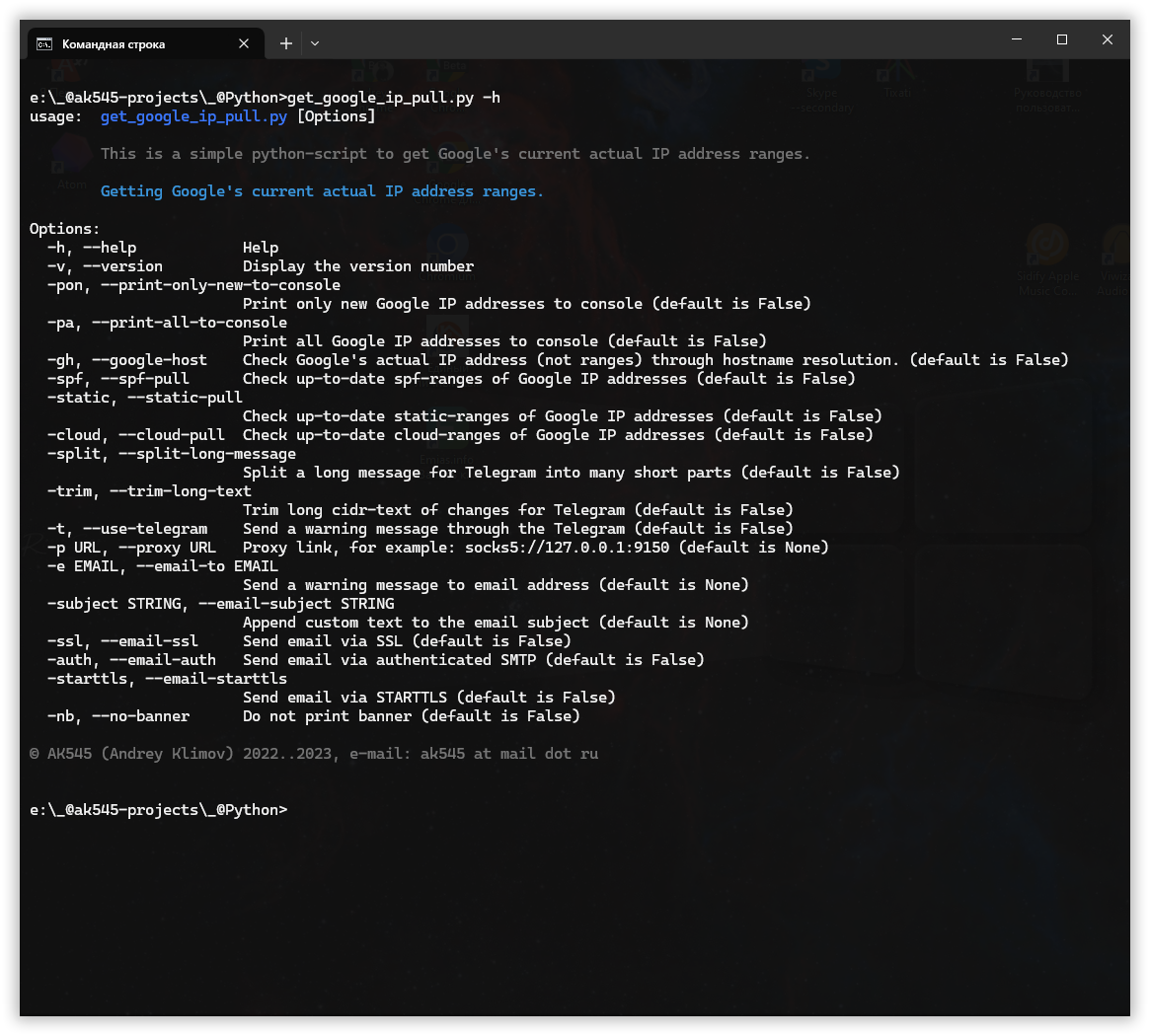Click the '-ssl, --email-ssl' option
The image size is (1150, 1036).
122,640
